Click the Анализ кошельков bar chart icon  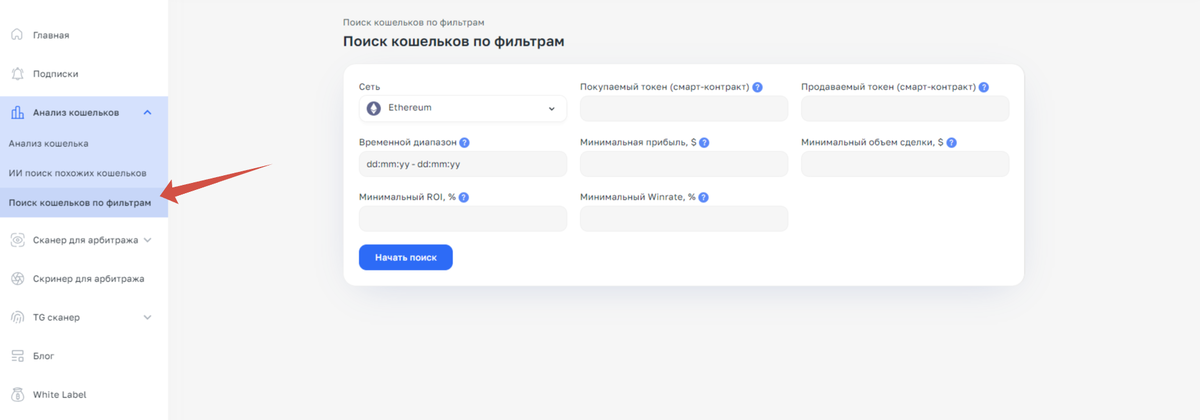[x=17, y=112]
